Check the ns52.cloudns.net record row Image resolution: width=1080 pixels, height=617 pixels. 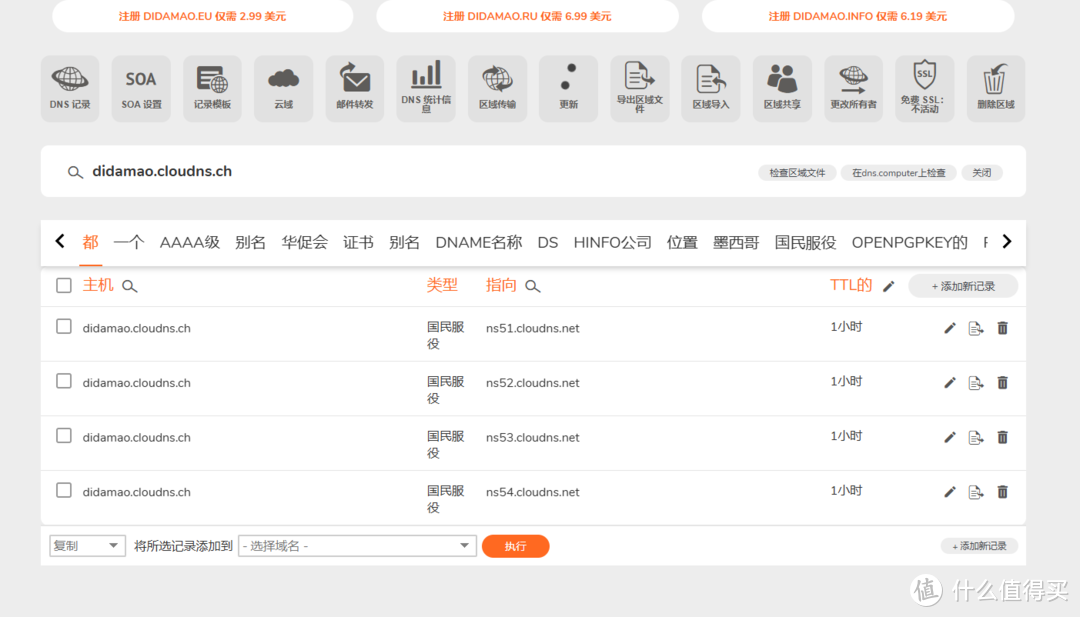tap(64, 382)
